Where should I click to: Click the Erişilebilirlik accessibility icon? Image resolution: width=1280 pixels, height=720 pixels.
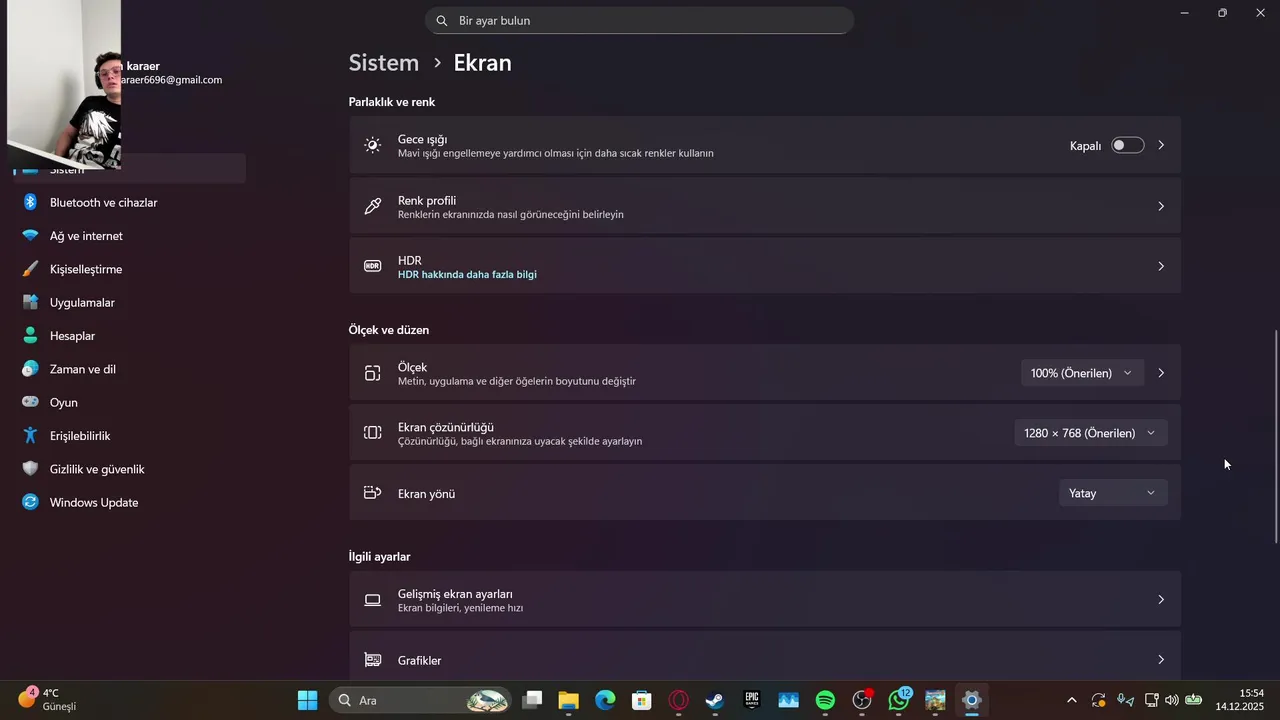[x=30, y=436]
